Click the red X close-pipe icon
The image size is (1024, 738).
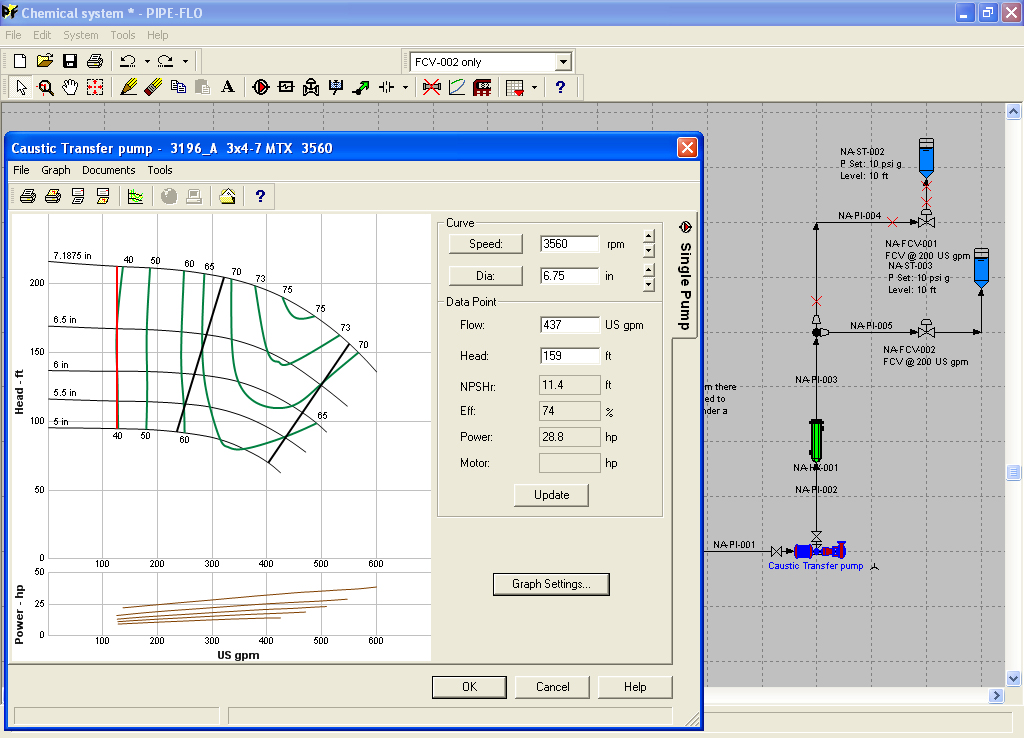tap(432, 87)
